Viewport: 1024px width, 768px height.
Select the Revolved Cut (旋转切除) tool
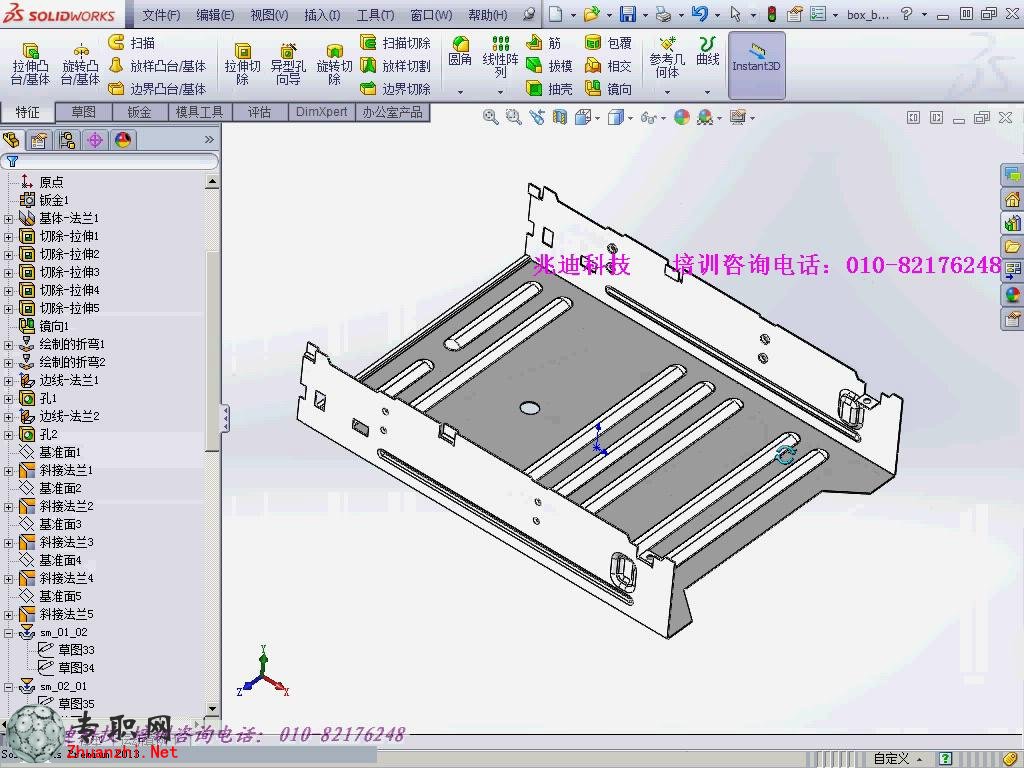pyautogui.click(x=334, y=65)
